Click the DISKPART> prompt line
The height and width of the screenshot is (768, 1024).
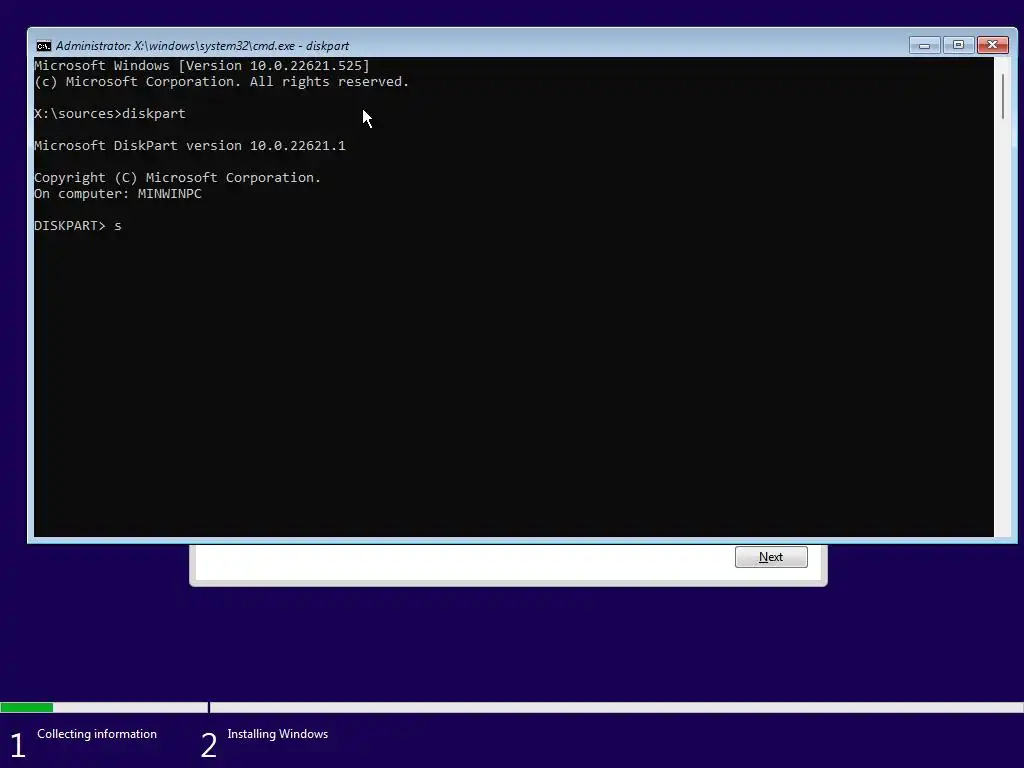(x=78, y=225)
